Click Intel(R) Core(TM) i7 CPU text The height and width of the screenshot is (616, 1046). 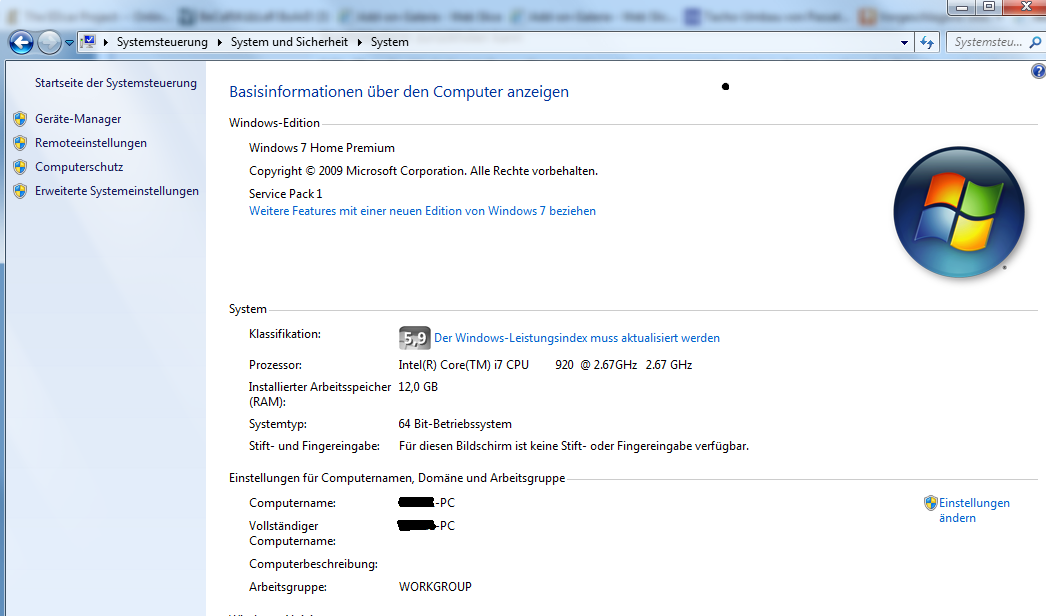(464, 365)
